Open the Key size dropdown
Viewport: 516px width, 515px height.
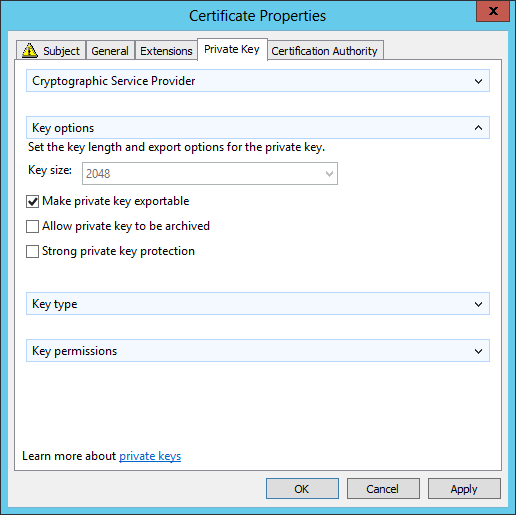[x=210, y=173]
